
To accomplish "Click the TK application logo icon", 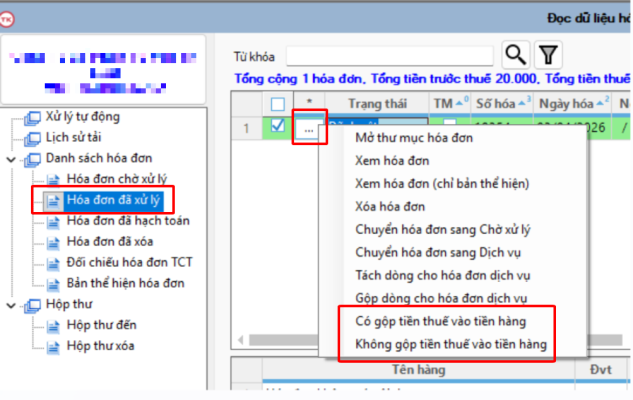I will pos(6,19).
